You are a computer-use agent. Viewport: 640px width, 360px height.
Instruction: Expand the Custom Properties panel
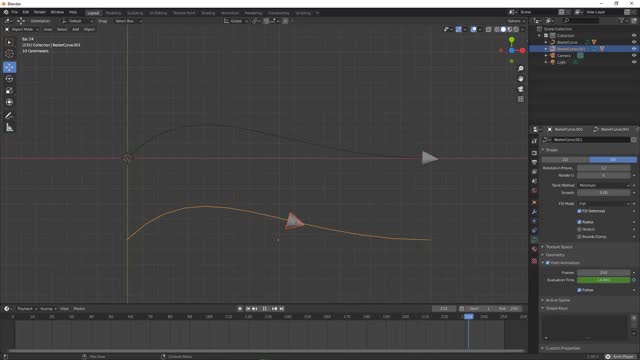tap(562, 348)
